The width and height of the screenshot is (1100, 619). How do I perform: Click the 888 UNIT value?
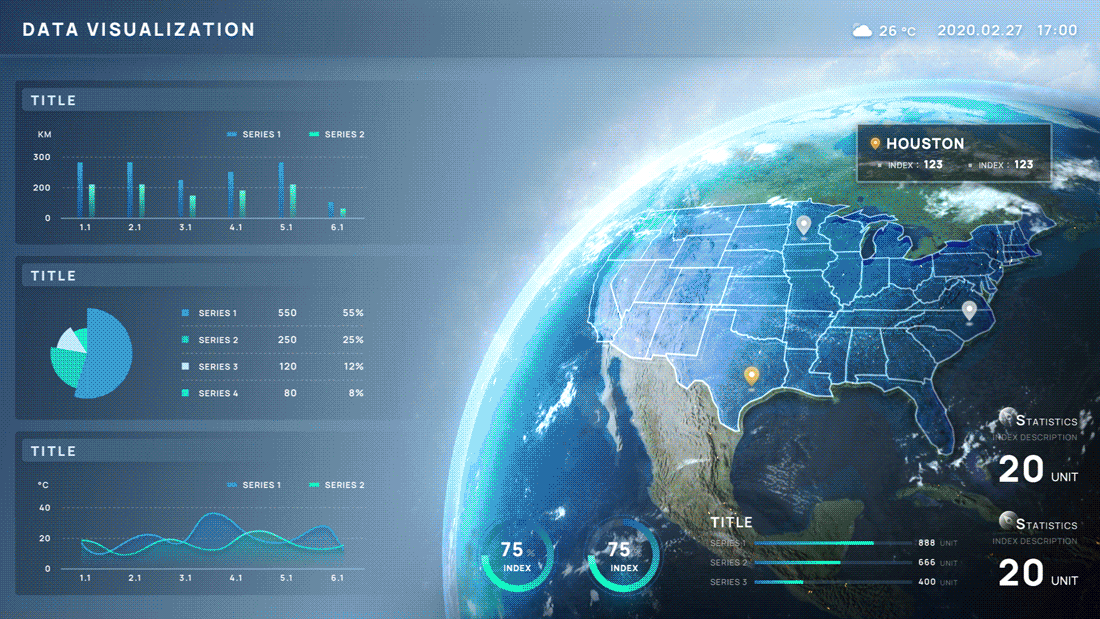point(938,543)
